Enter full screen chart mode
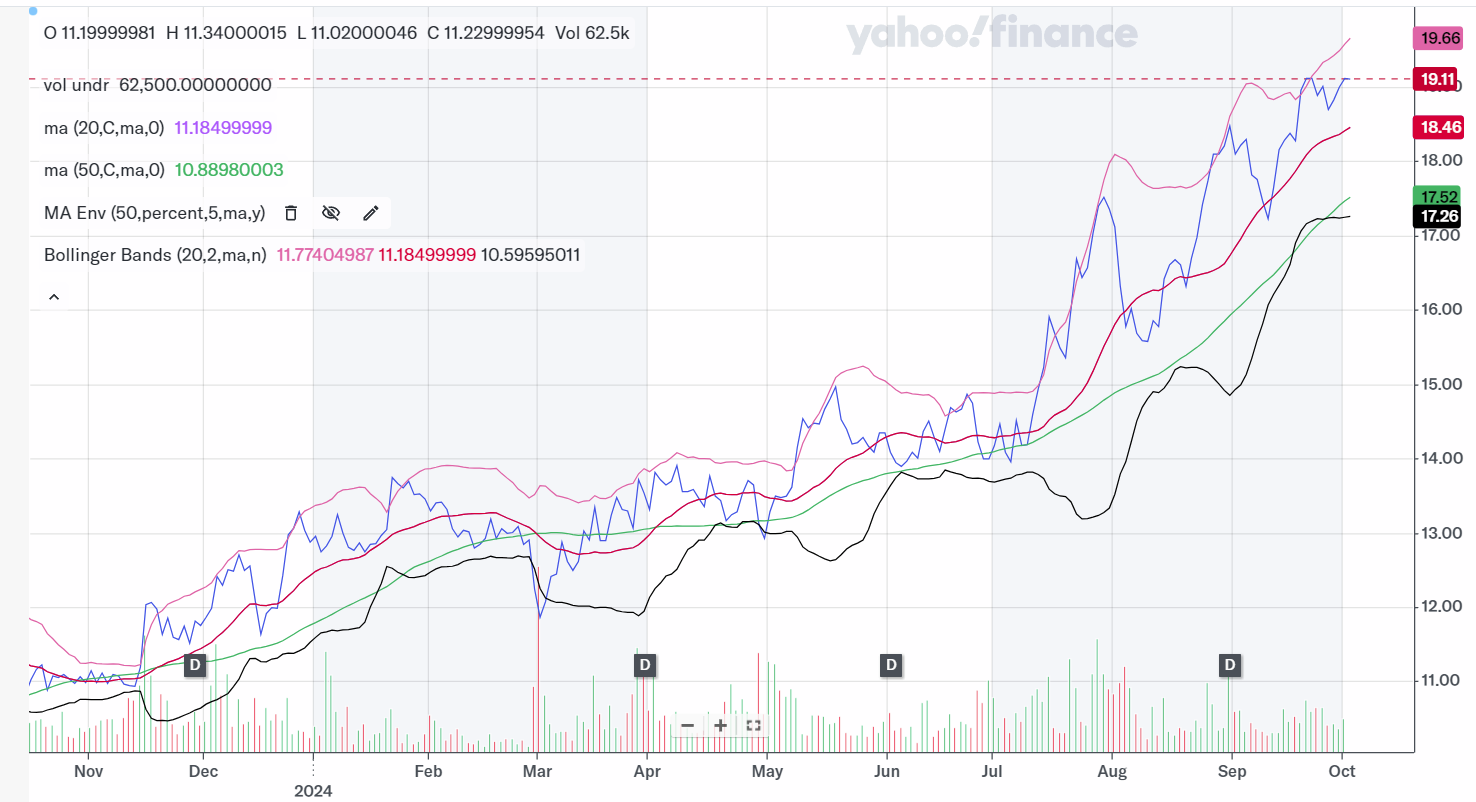 pos(754,725)
